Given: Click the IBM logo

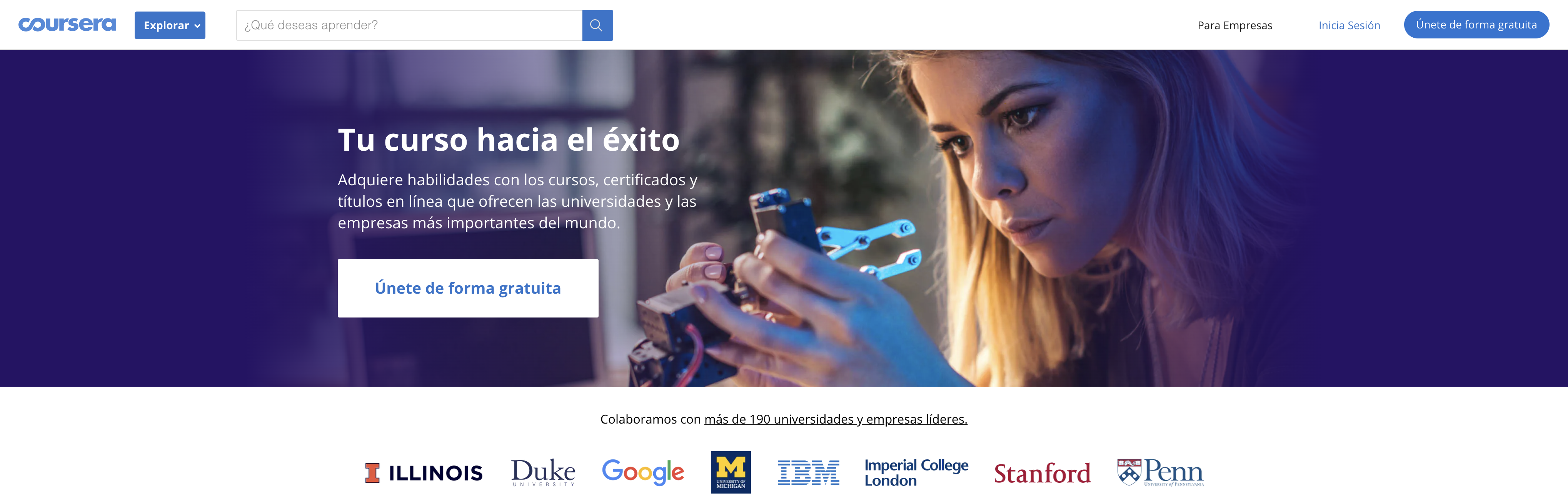Looking at the screenshot, I should pyautogui.click(x=808, y=473).
